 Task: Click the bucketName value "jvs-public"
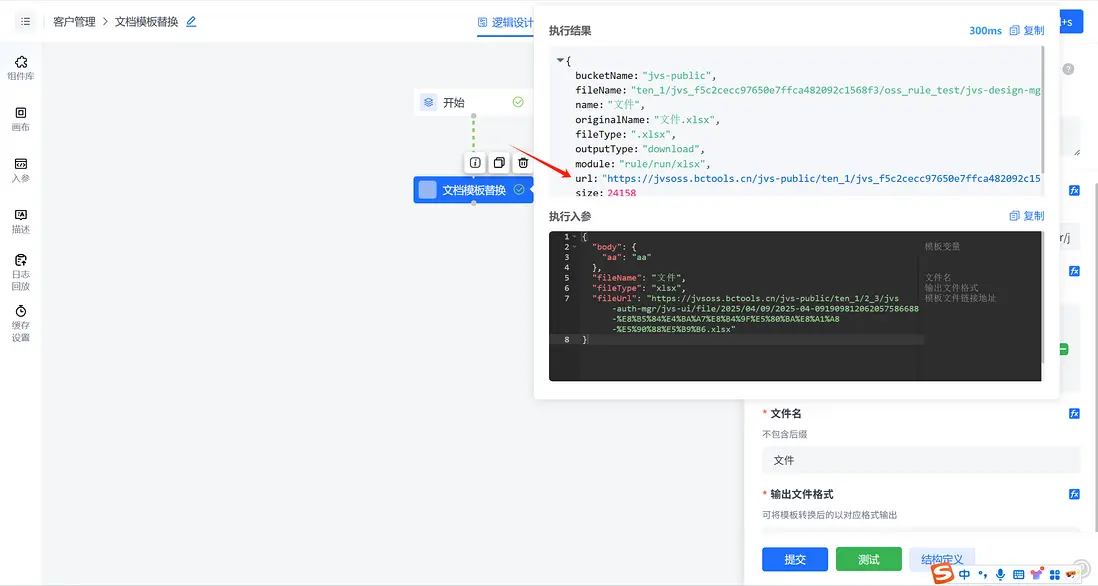coord(678,76)
